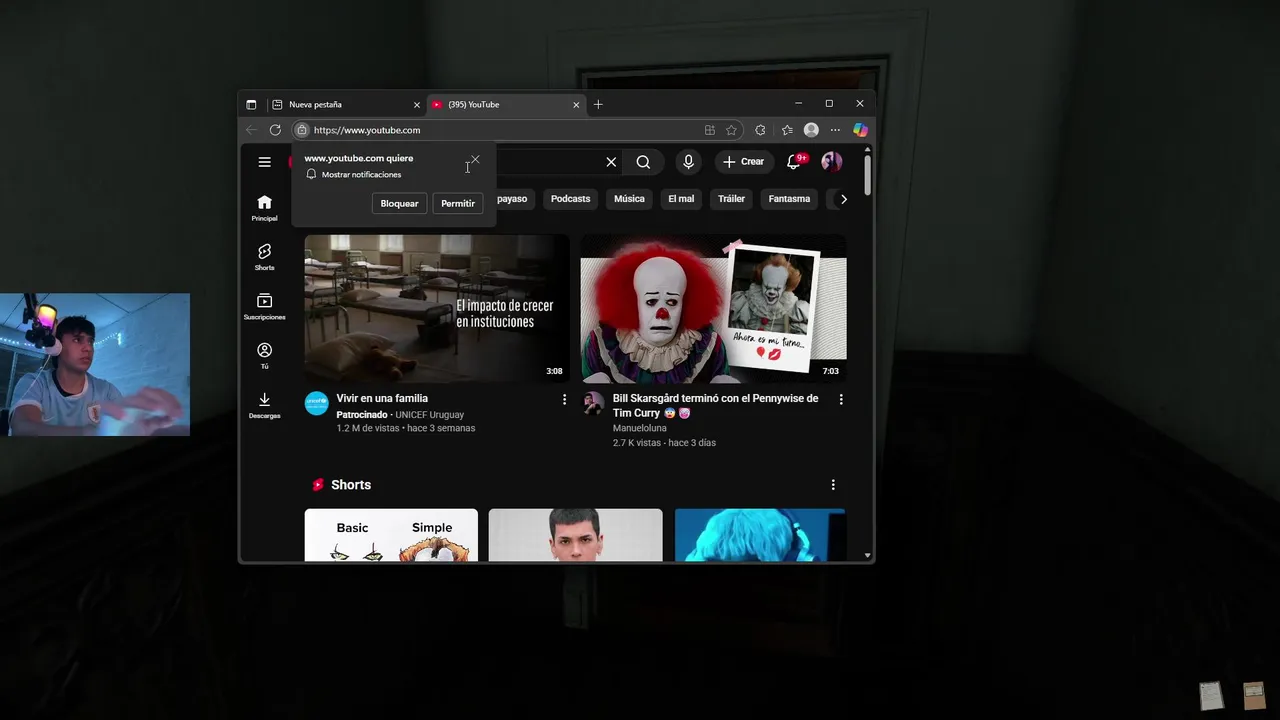Click the Vivir en una familia title
The height and width of the screenshot is (720, 1280).
point(382,398)
